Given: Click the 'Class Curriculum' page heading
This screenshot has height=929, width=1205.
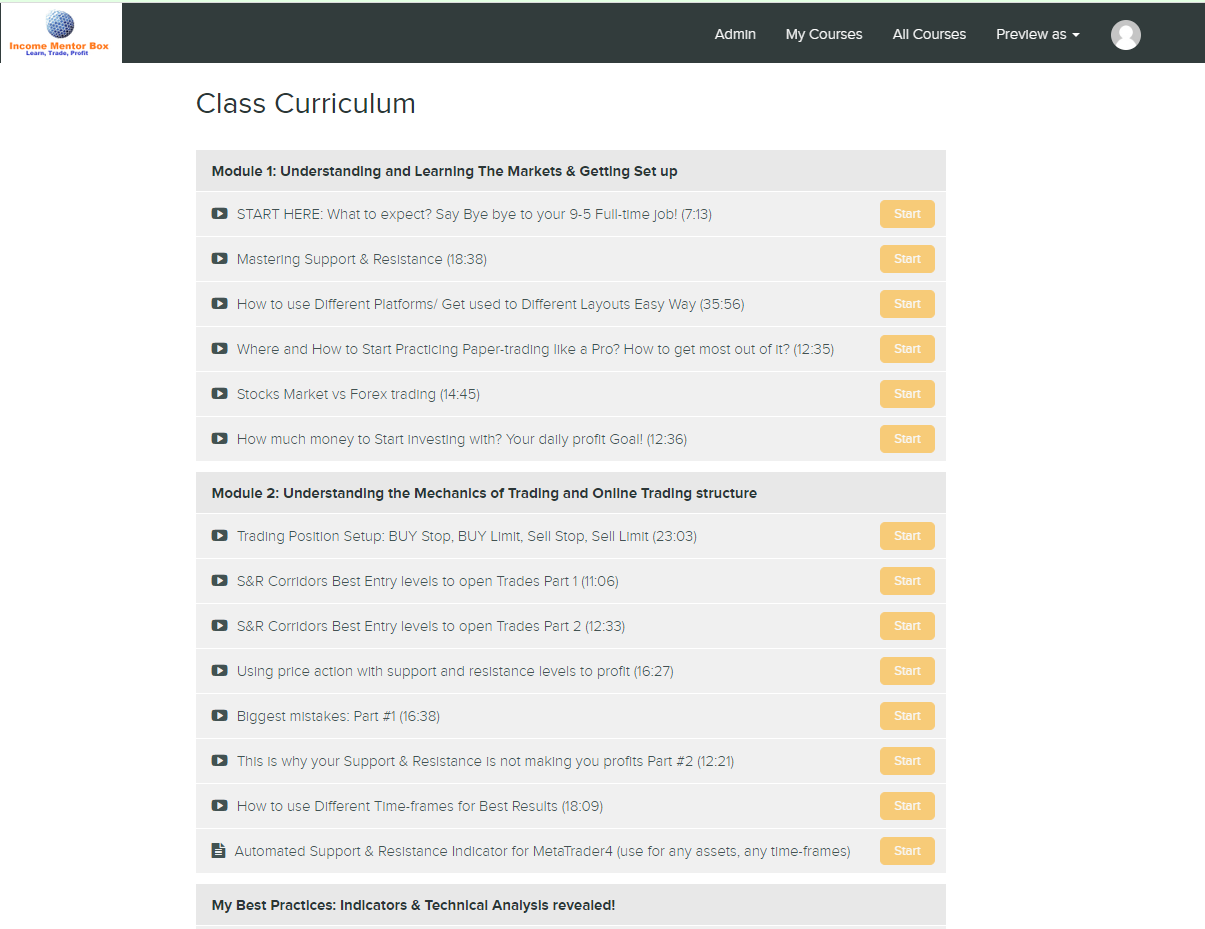Looking at the screenshot, I should (x=306, y=103).
